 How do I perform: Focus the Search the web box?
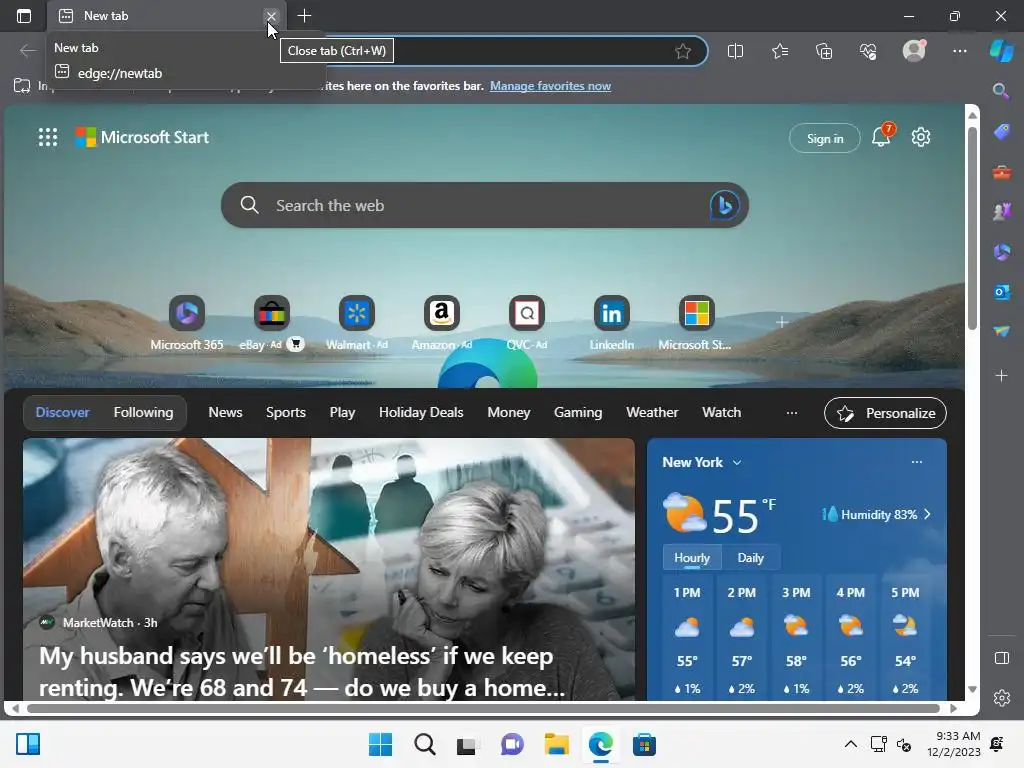point(485,205)
